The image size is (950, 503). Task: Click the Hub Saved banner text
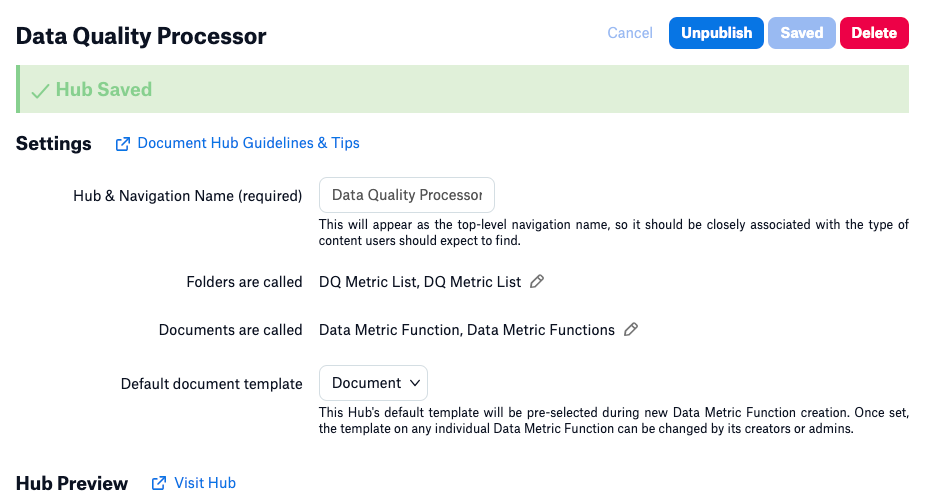point(104,90)
